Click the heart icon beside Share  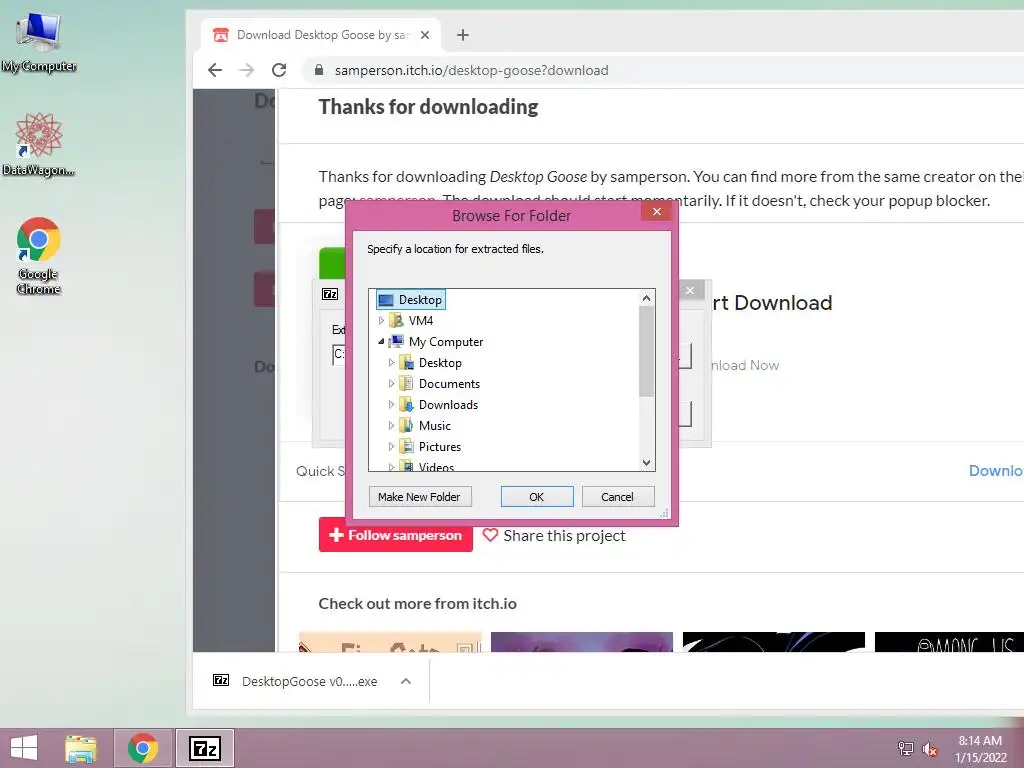(490, 535)
